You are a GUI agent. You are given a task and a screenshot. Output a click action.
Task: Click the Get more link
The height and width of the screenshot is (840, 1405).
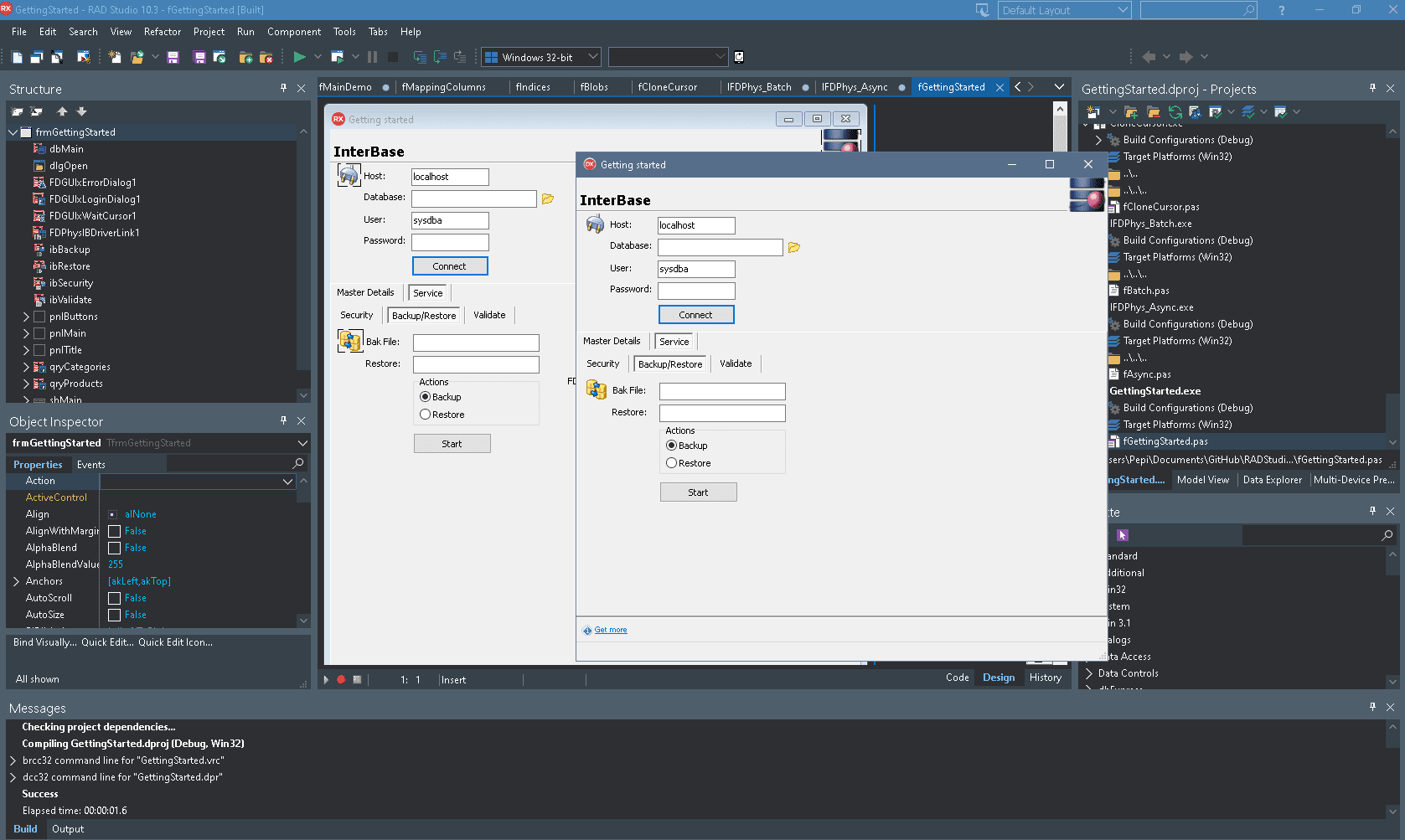[611, 630]
